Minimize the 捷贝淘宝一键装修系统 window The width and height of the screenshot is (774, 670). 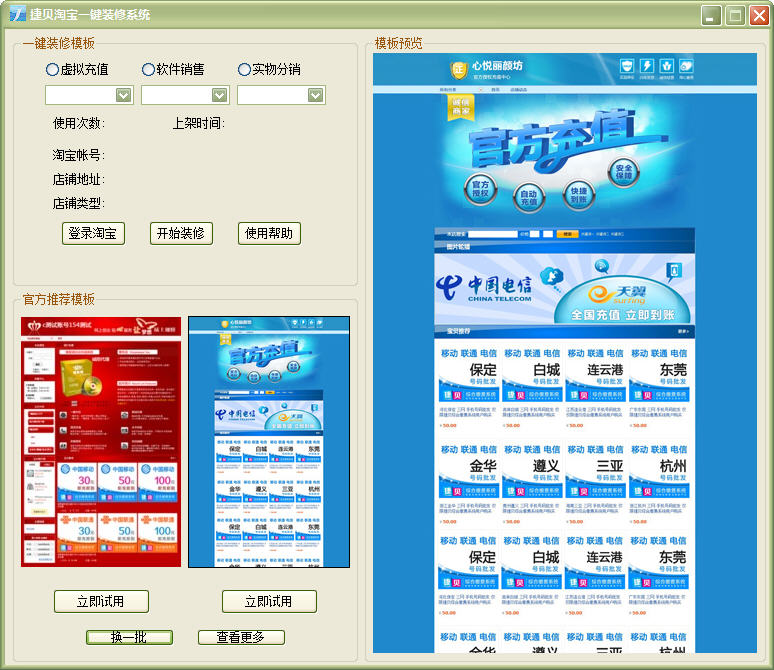click(x=711, y=15)
